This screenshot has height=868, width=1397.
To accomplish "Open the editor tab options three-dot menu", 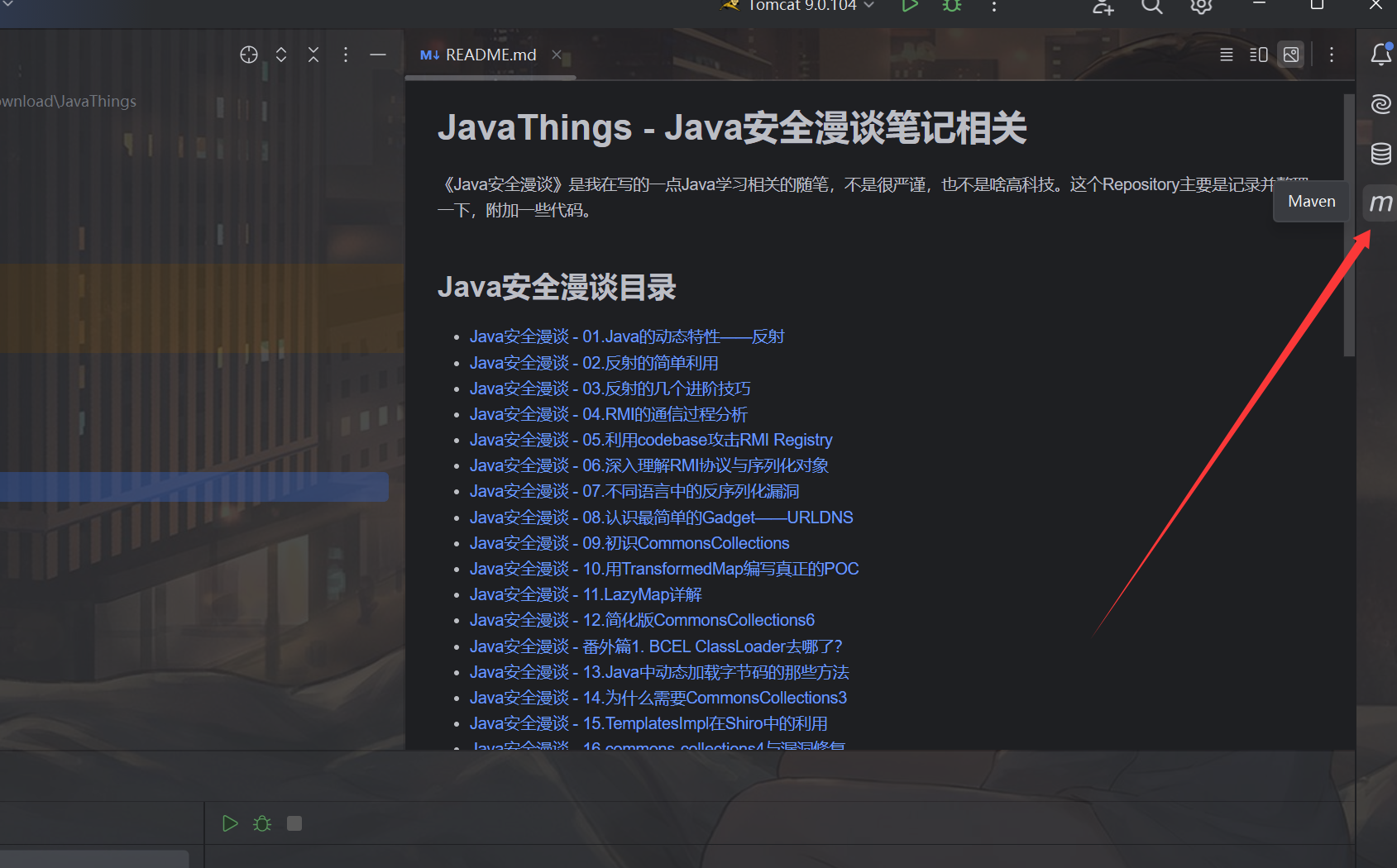I will (x=1331, y=55).
